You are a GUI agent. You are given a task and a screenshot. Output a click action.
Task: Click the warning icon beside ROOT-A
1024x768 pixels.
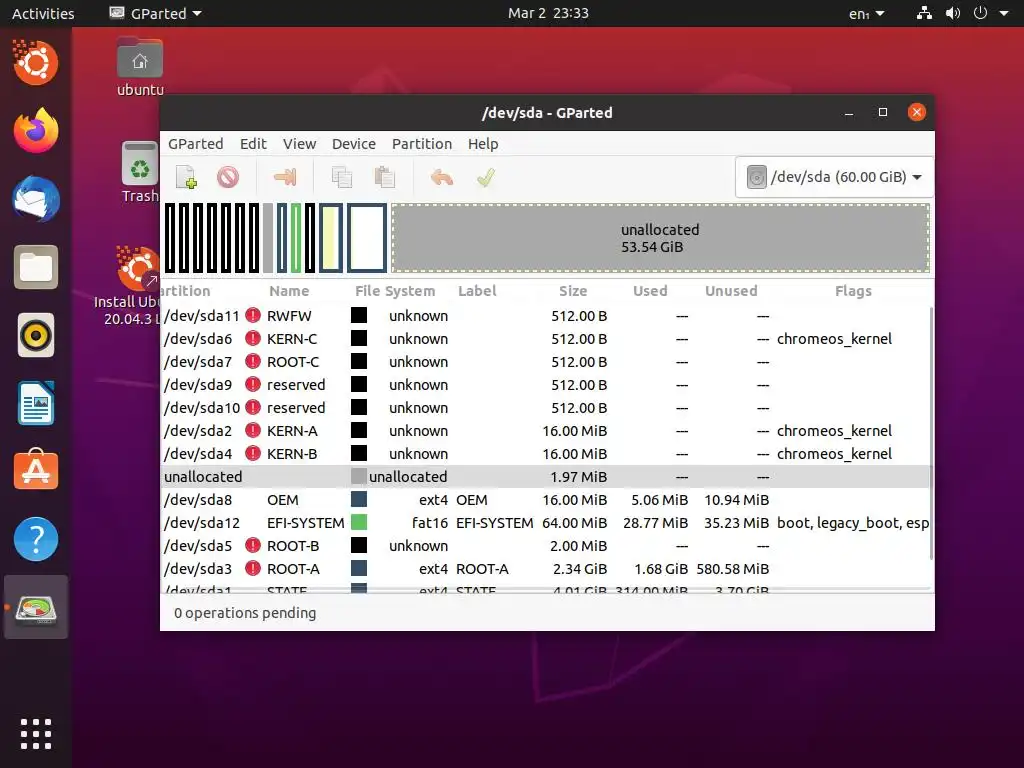click(x=253, y=568)
